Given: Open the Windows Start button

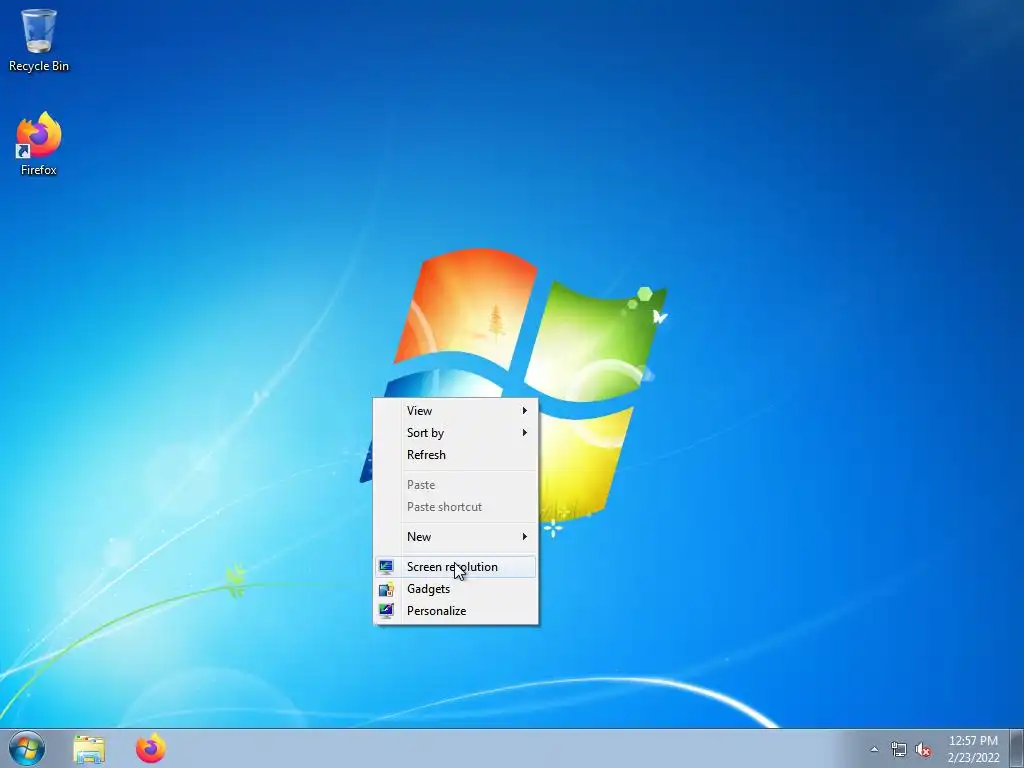Looking at the screenshot, I should point(27,748).
